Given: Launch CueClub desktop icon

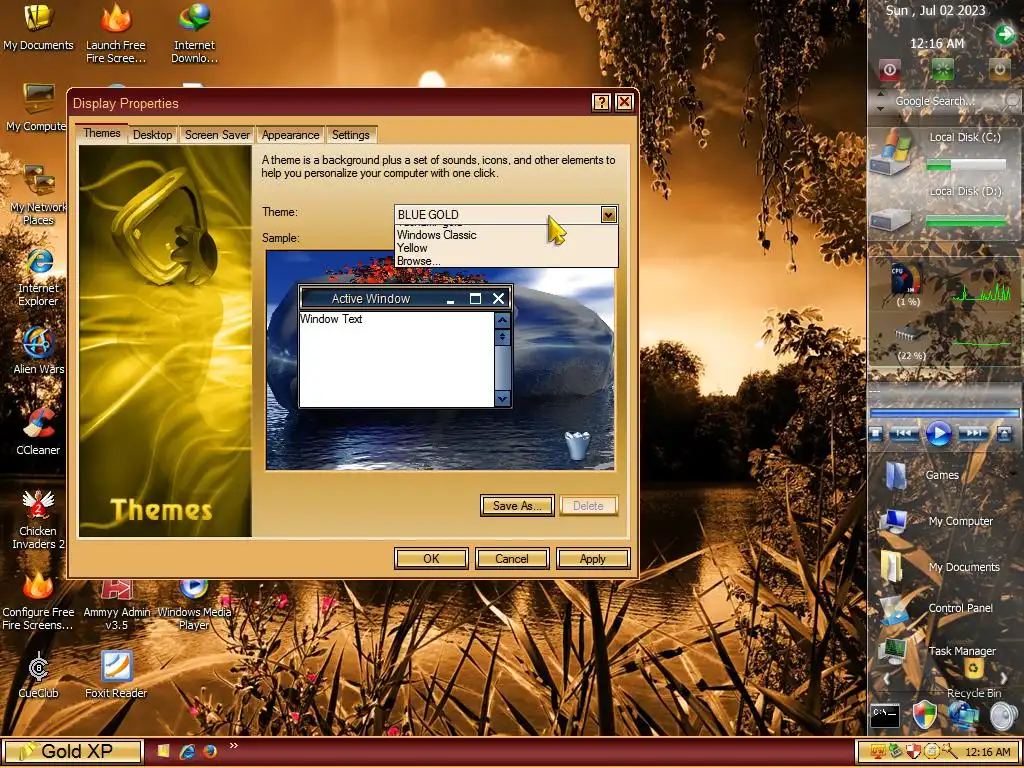Looking at the screenshot, I should tap(38, 675).
